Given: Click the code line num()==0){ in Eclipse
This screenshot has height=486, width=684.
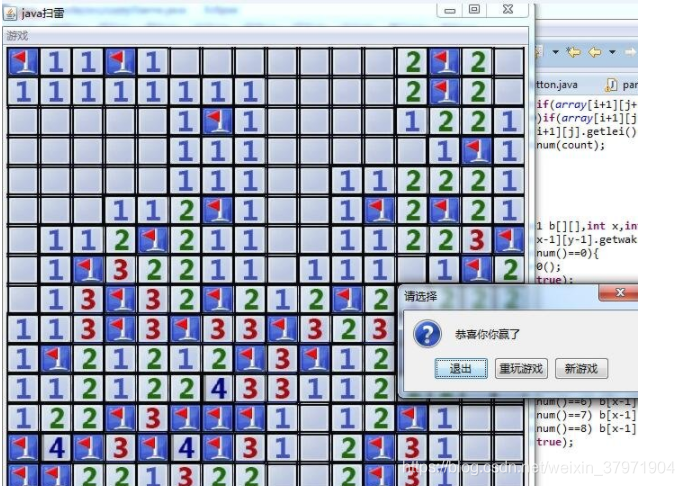Looking at the screenshot, I should point(568,253).
